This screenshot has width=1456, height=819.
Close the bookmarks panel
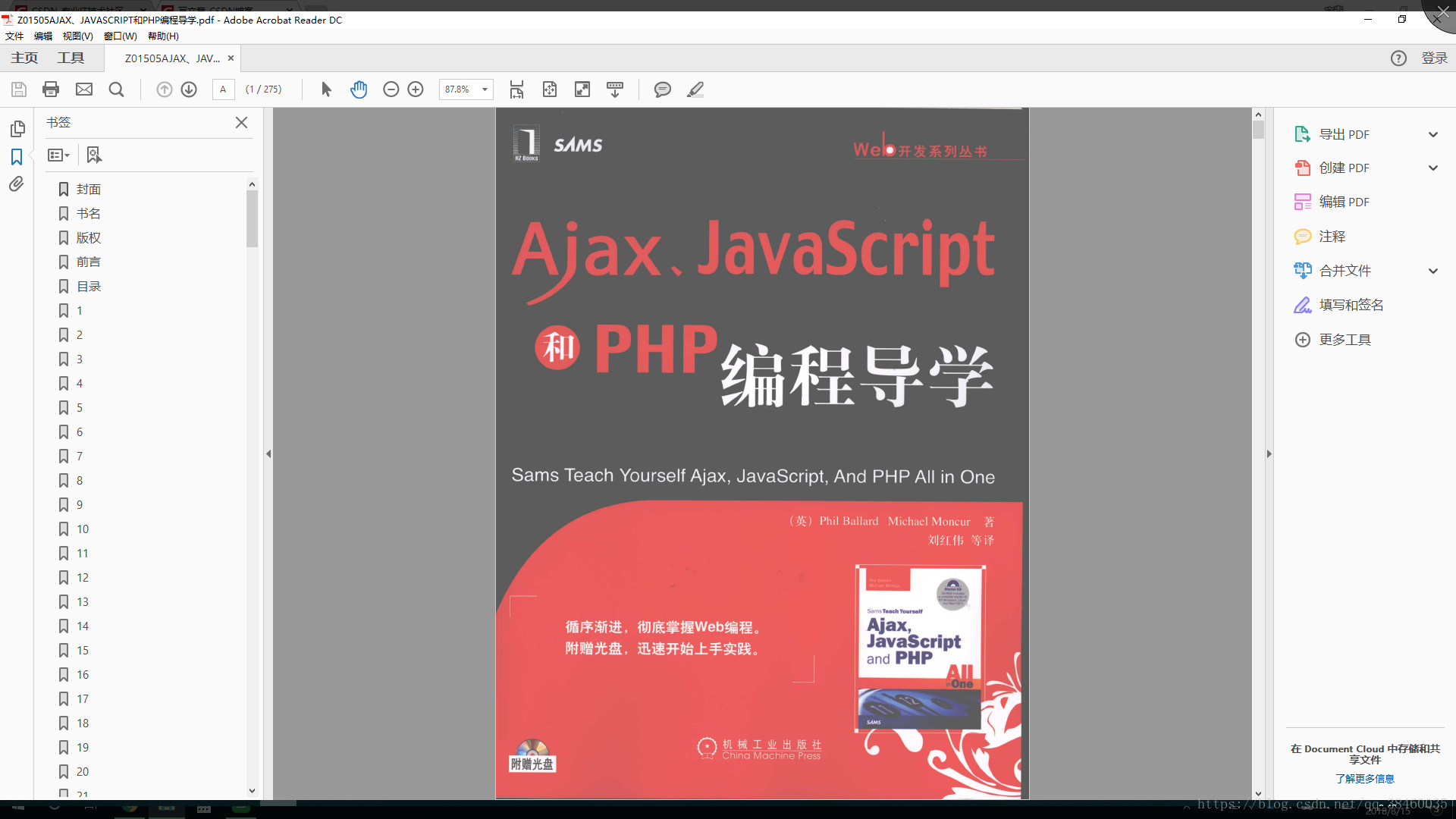coord(241,122)
